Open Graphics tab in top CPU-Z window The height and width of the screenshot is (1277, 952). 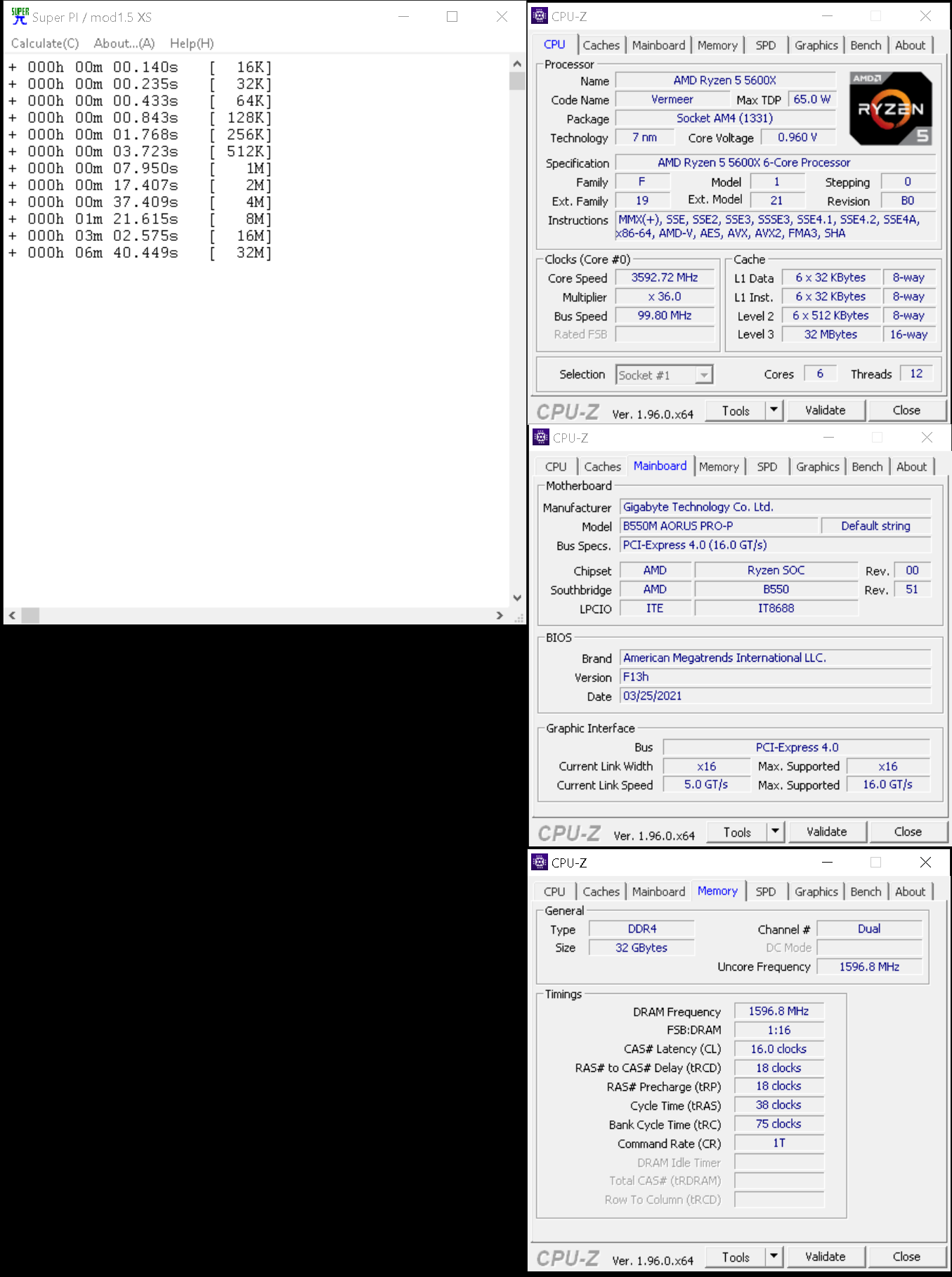click(x=816, y=45)
